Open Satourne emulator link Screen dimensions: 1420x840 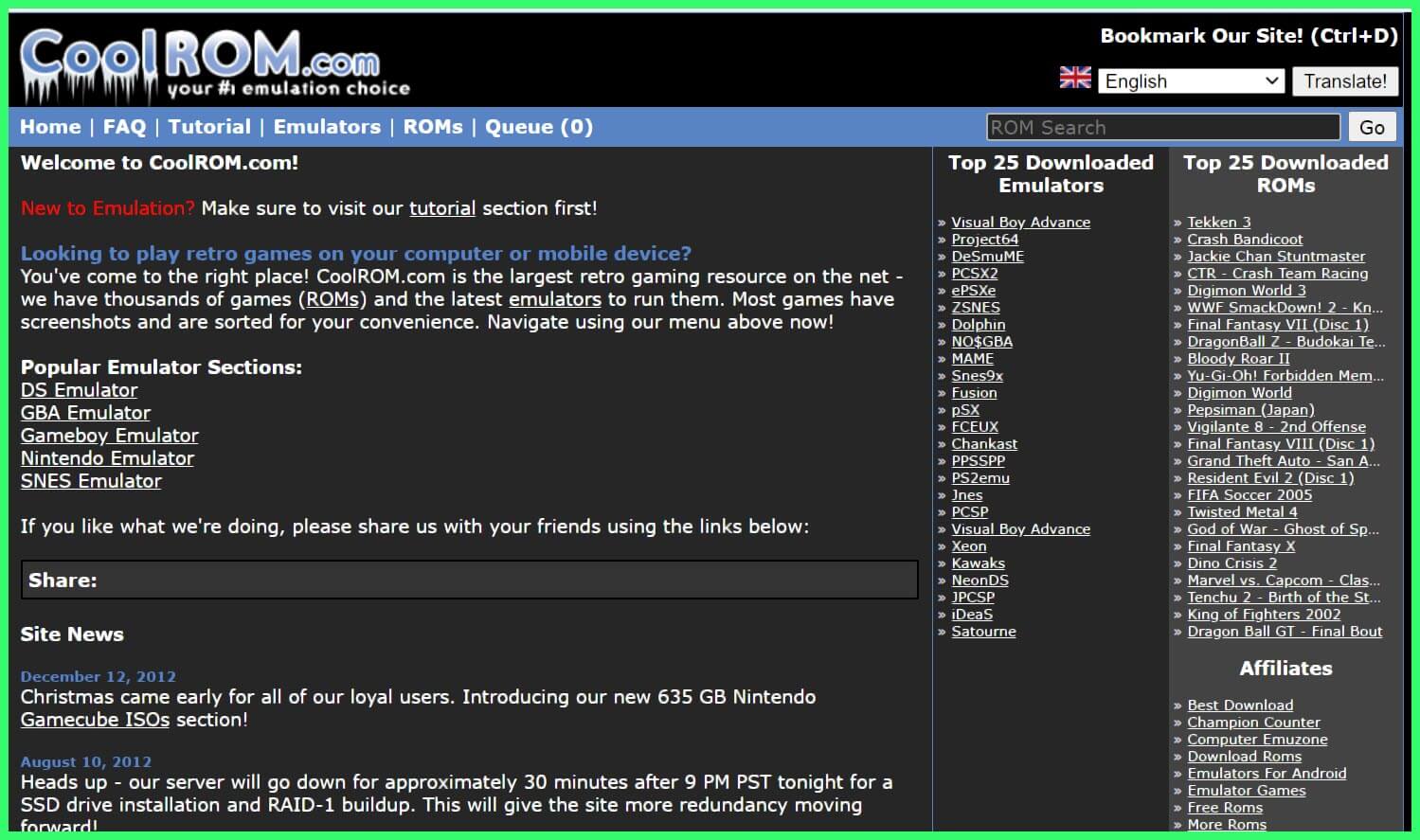click(984, 632)
